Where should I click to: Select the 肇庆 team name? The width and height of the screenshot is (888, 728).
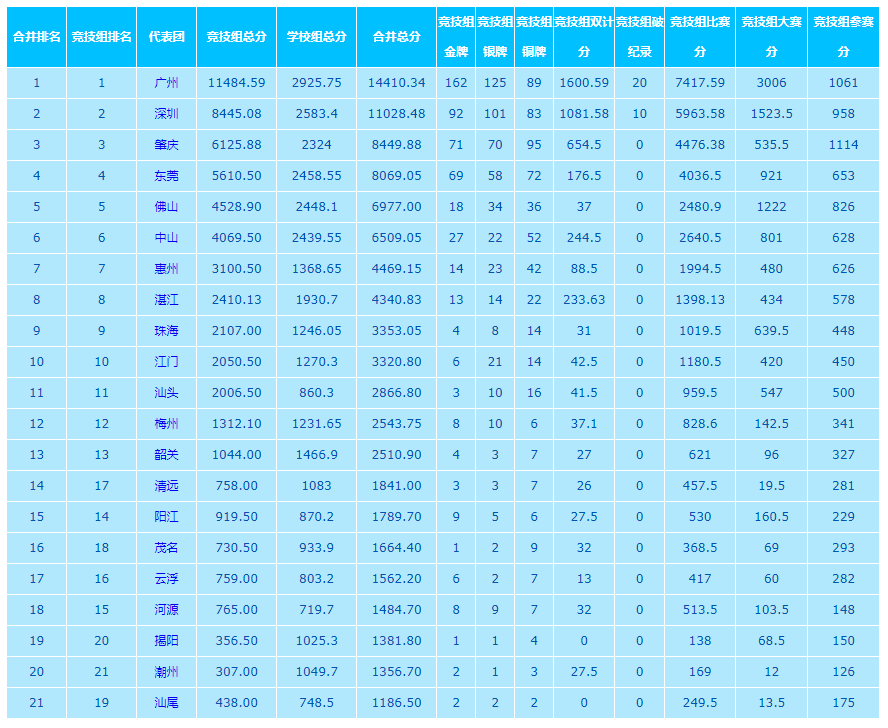pyautogui.click(x=166, y=145)
